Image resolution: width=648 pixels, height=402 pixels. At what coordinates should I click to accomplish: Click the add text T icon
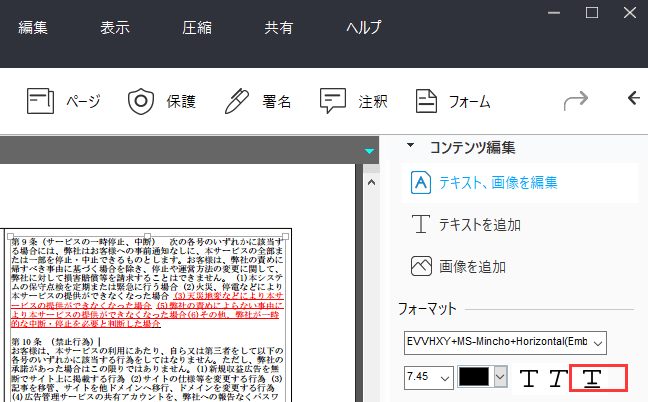tap(421, 224)
